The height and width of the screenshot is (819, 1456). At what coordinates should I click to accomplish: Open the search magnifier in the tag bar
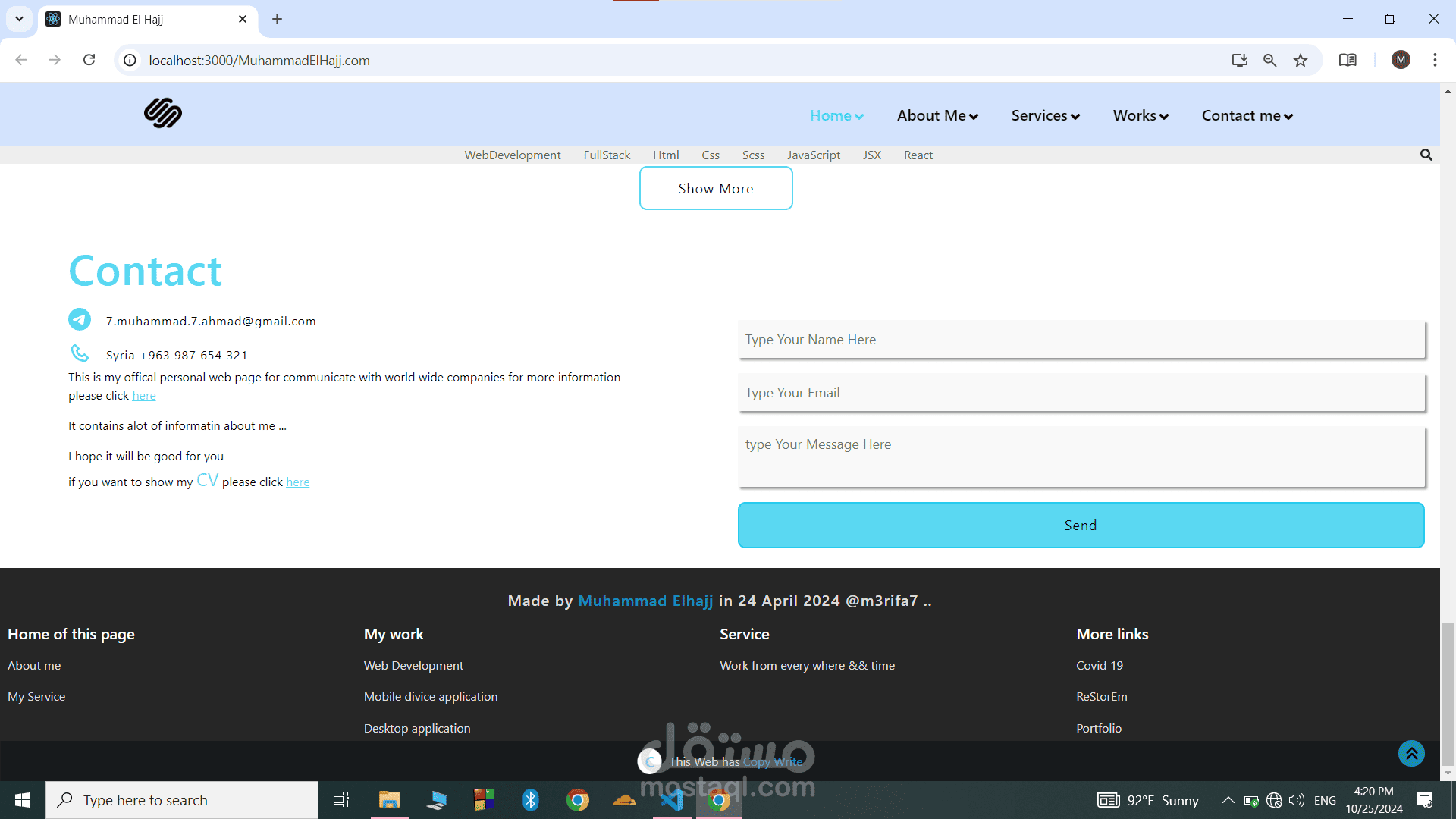tap(1426, 155)
